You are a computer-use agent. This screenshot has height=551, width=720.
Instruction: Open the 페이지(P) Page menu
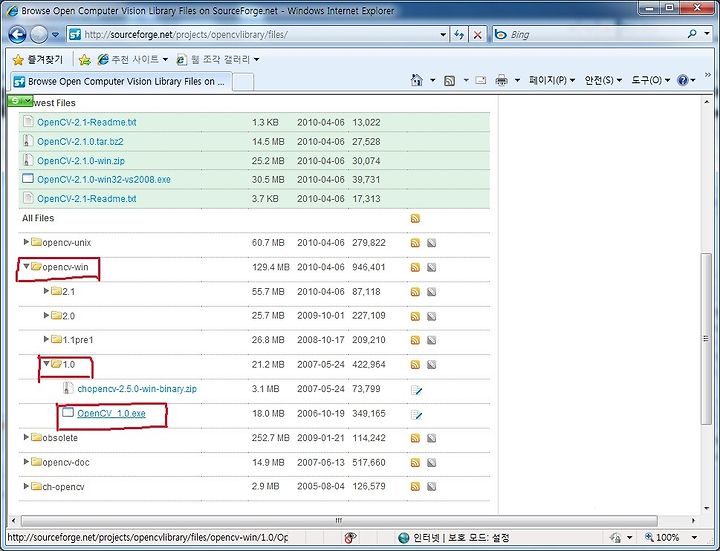(552, 80)
